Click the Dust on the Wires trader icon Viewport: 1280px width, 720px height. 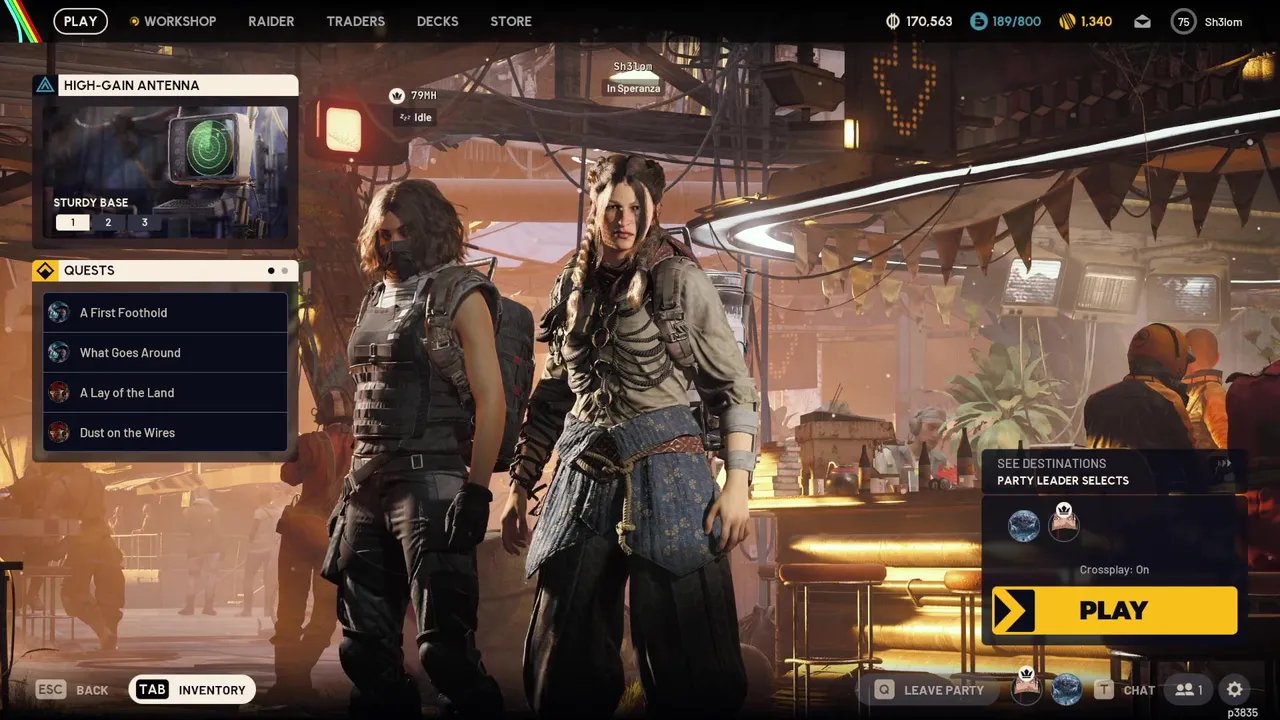[x=59, y=432]
